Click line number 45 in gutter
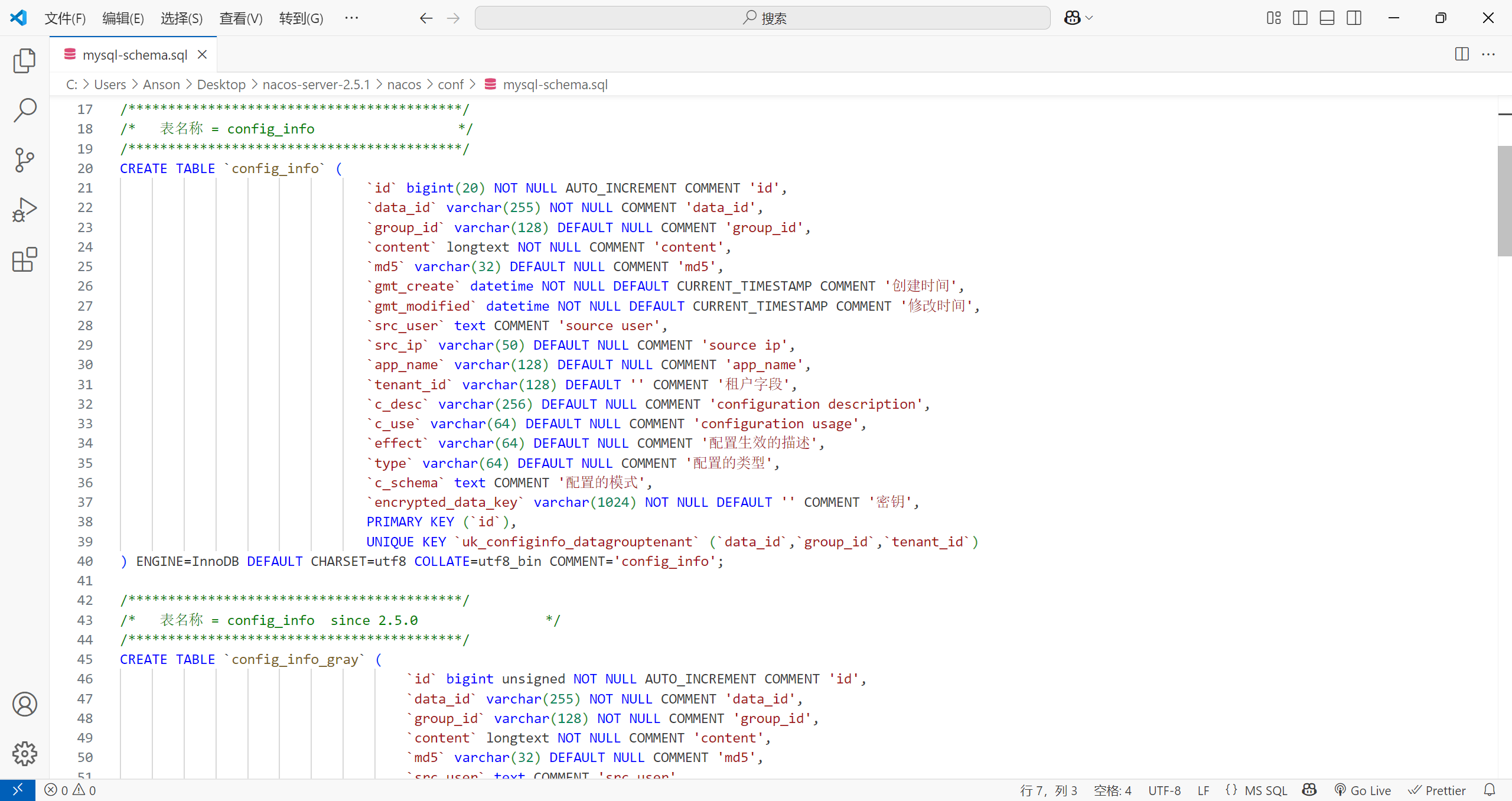Viewport: 1512px width, 801px height. point(85,659)
